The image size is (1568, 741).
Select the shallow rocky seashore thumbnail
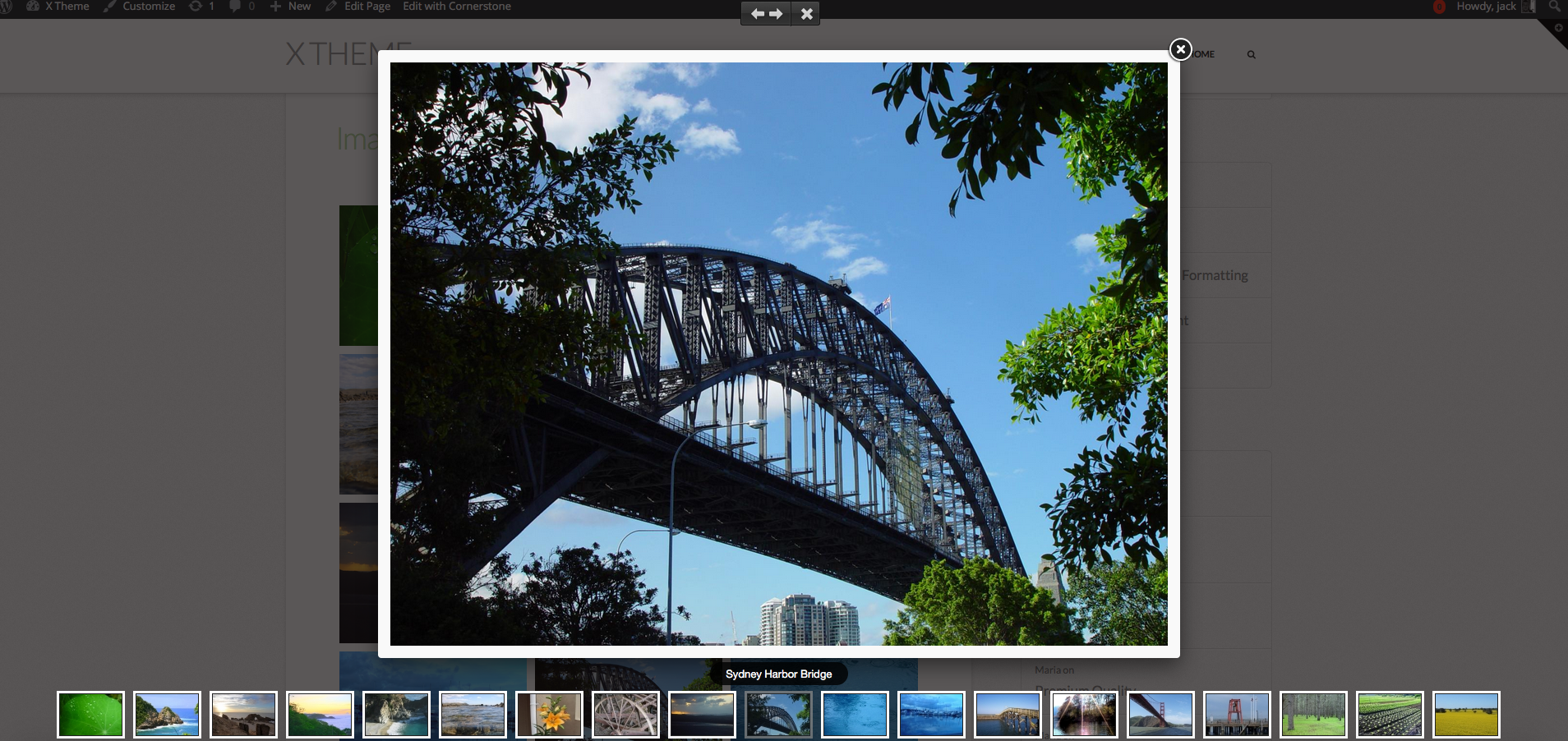[473, 715]
